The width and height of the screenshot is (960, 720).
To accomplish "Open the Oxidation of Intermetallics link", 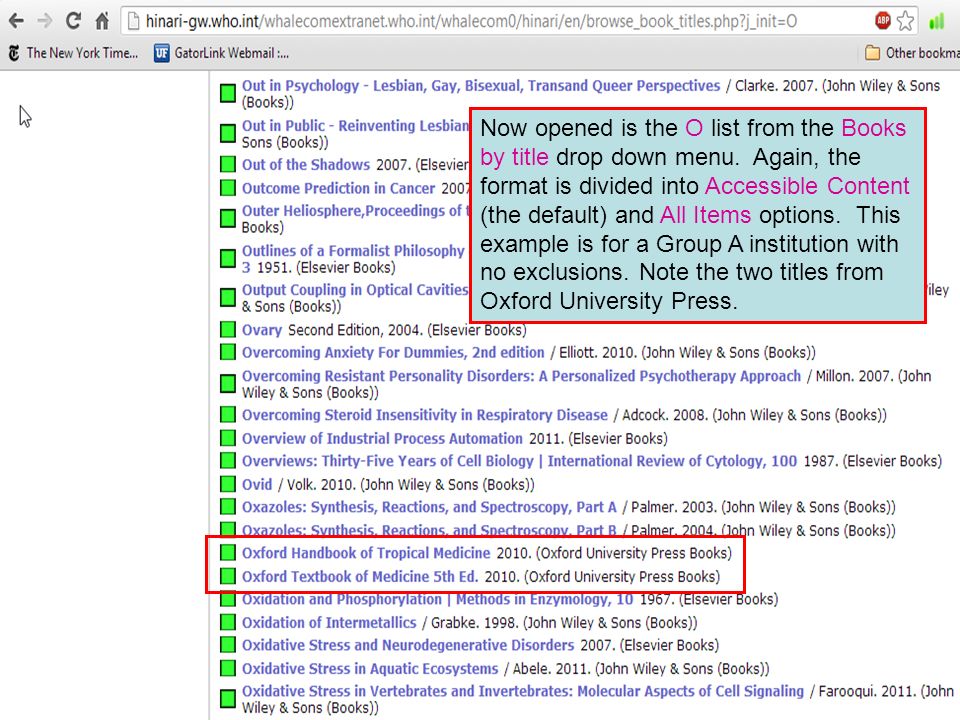I will (x=329, y=623).
